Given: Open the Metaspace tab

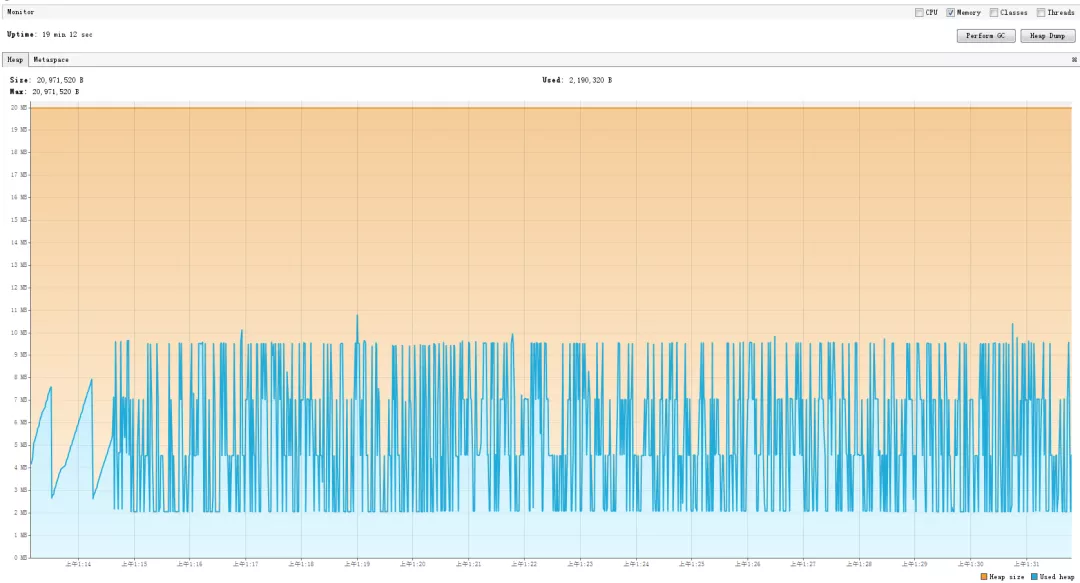Looking at the screenshot, I should 51,60.
